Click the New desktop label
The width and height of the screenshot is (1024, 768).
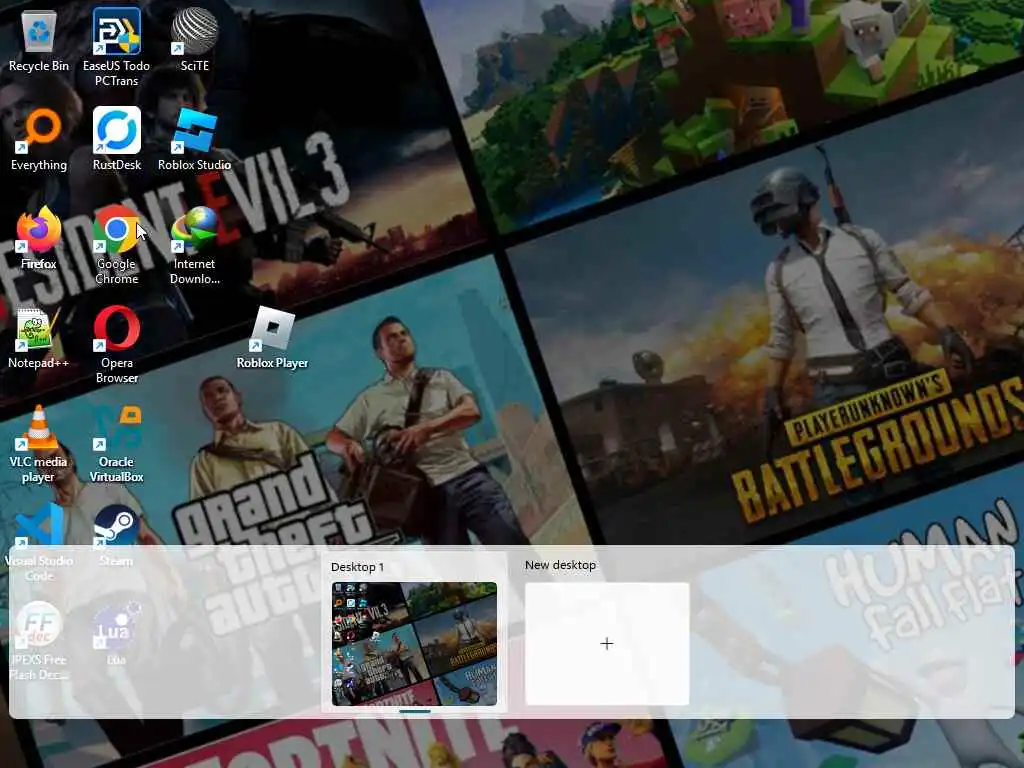(x=560, y=565)
